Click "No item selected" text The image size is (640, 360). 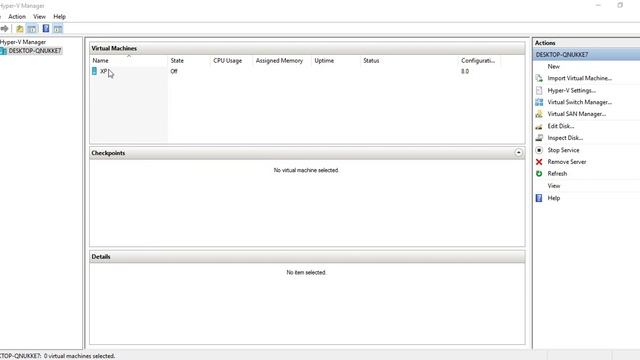306,272
